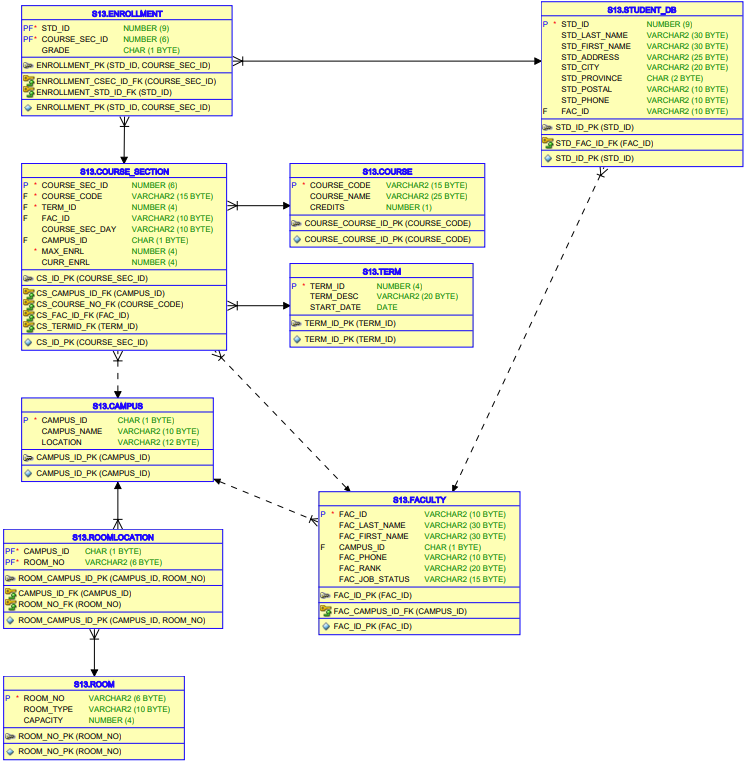Click the diamond index icon beside ENROLLMENT_PK
Image resolution: width=747 pixels, height=762 pixels.
click(28, 107)
